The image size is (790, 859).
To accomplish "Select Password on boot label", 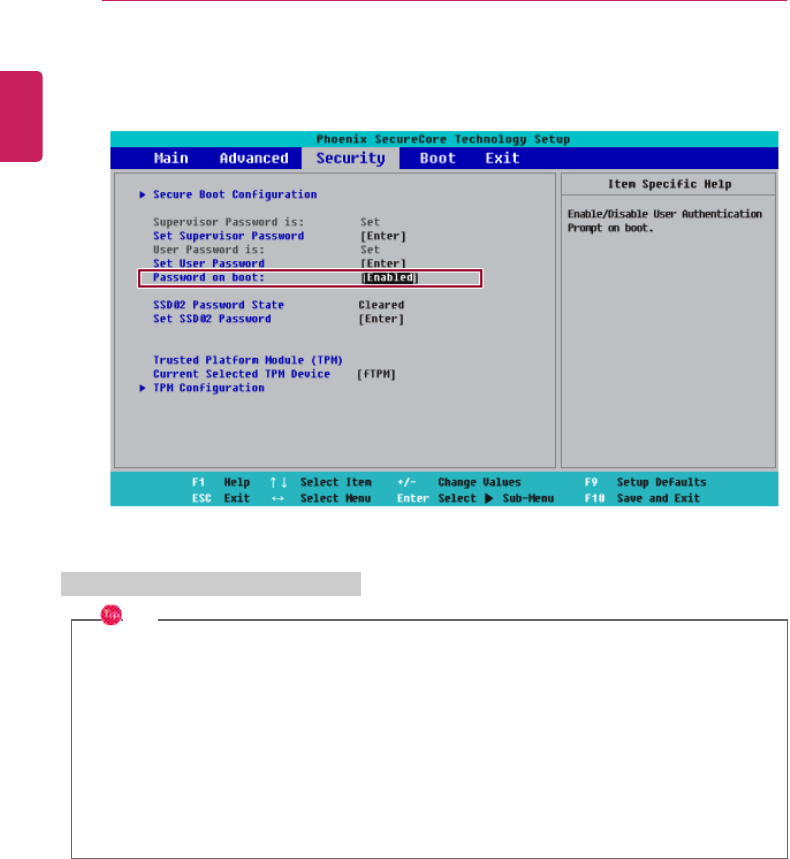I will click(x=209, y=278).
